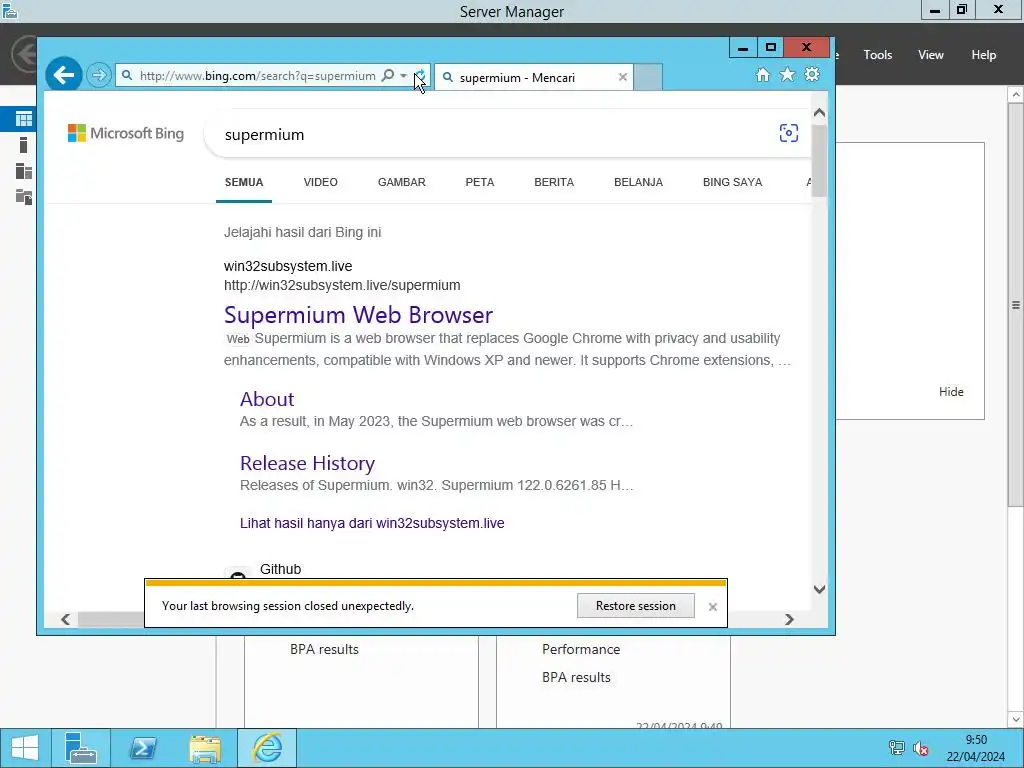This screenshot has height=768, width=1024.
Task: Open Bing visual search camera icon
Action: [788, 133]
